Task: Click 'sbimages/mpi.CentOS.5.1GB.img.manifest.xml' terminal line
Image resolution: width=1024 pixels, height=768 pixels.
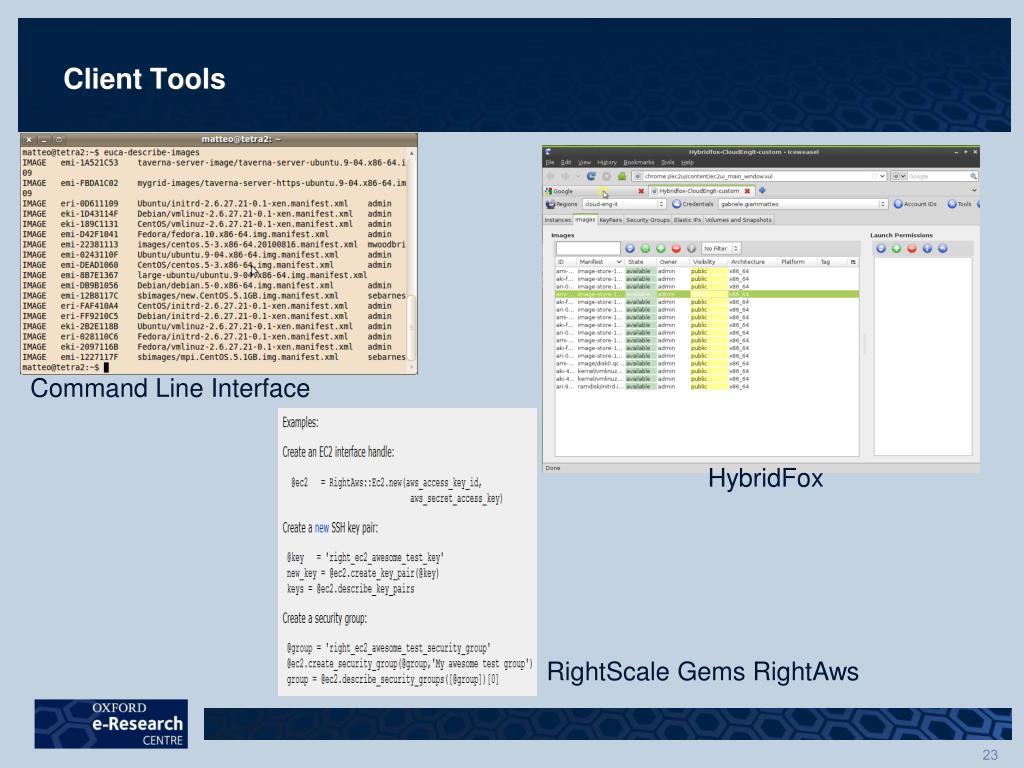Action: point(238,357)
